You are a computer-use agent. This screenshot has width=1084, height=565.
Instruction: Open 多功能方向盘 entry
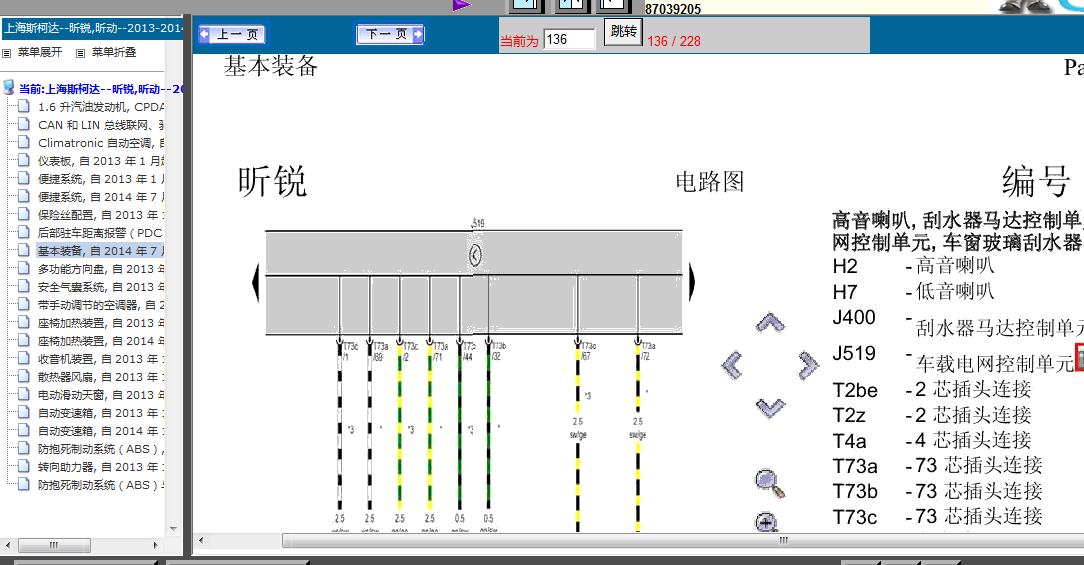click(x=101, y=268)
